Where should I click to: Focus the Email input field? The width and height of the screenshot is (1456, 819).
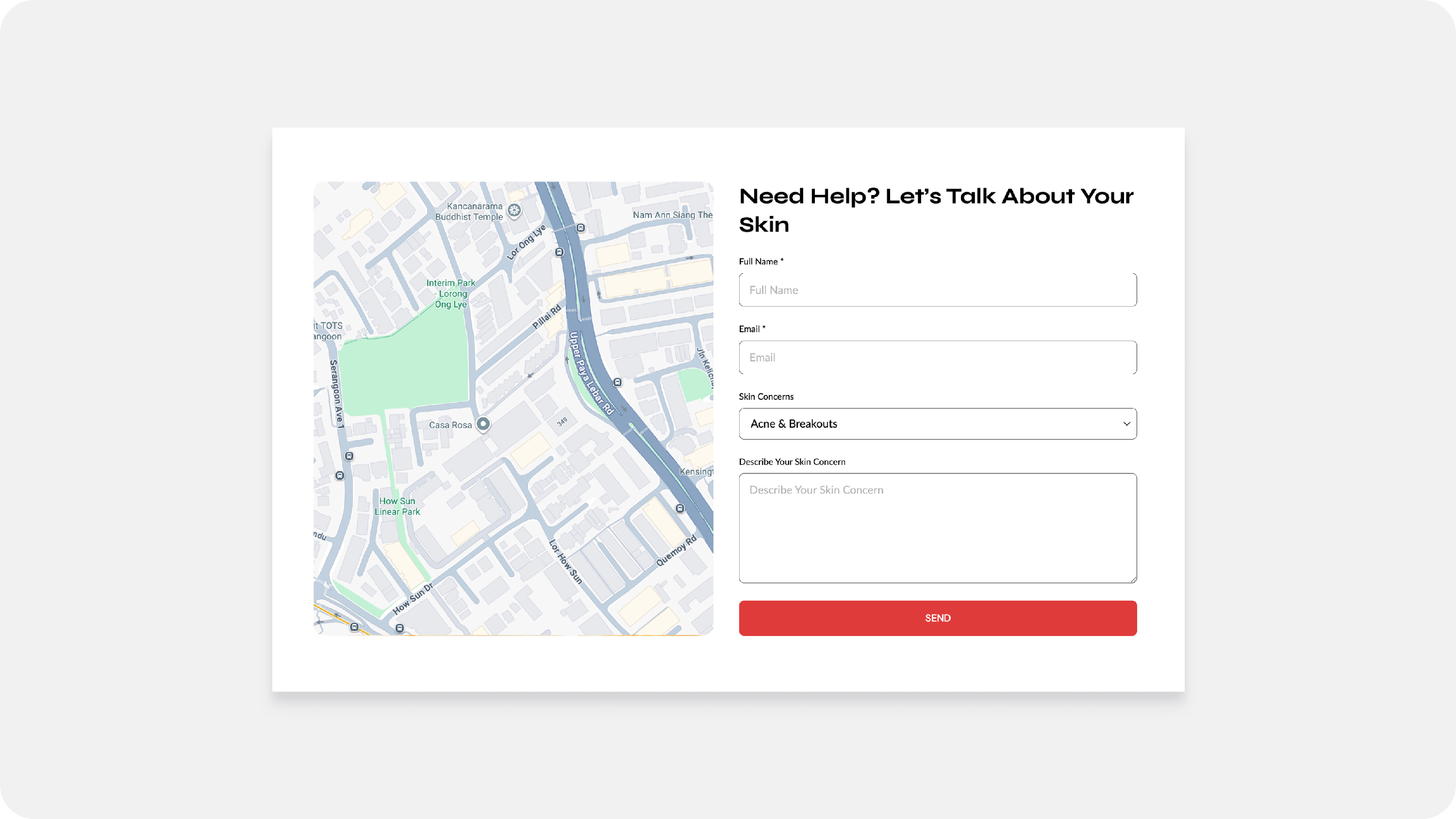point(938,357)
